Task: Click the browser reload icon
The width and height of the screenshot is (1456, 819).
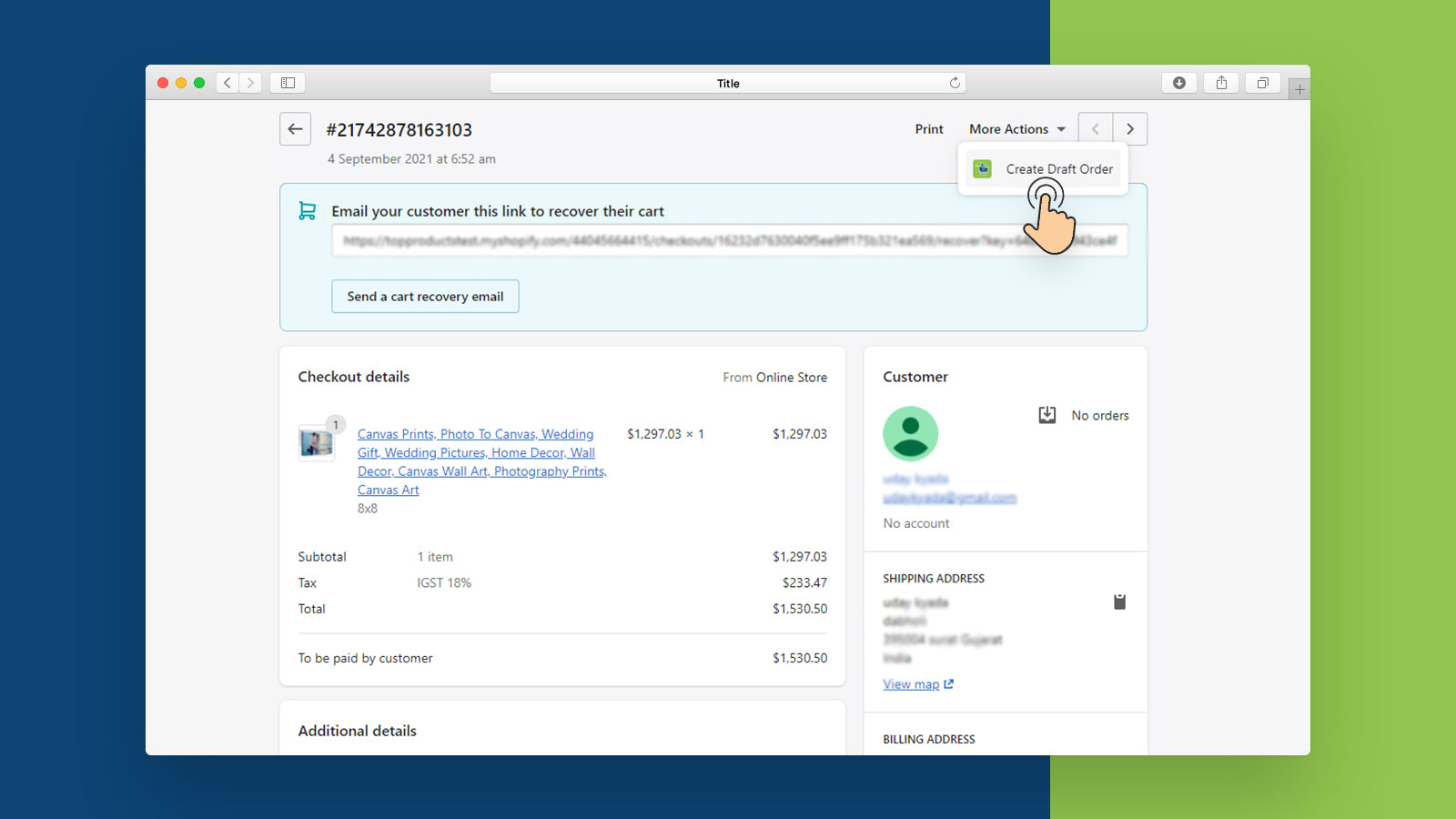Action: pyautogui.click(x=955, y=83)
